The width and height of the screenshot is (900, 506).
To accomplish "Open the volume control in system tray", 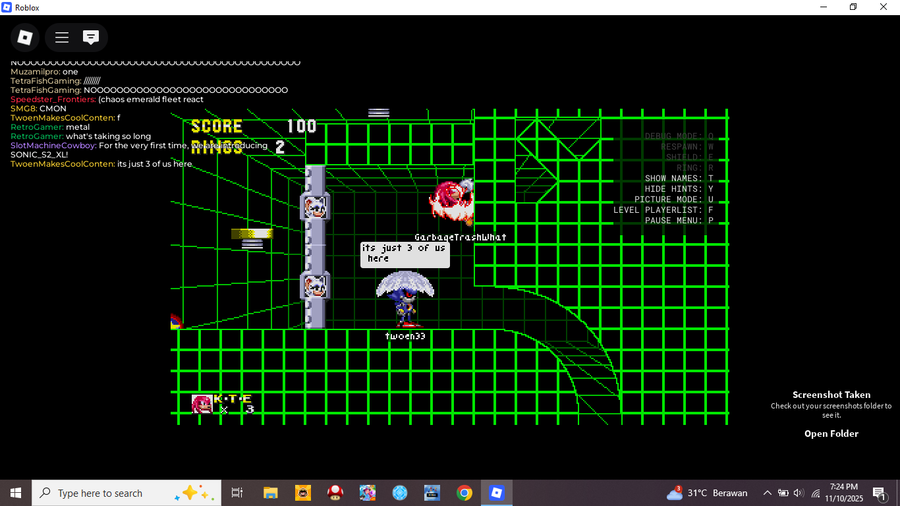I will tap(798, 493).
